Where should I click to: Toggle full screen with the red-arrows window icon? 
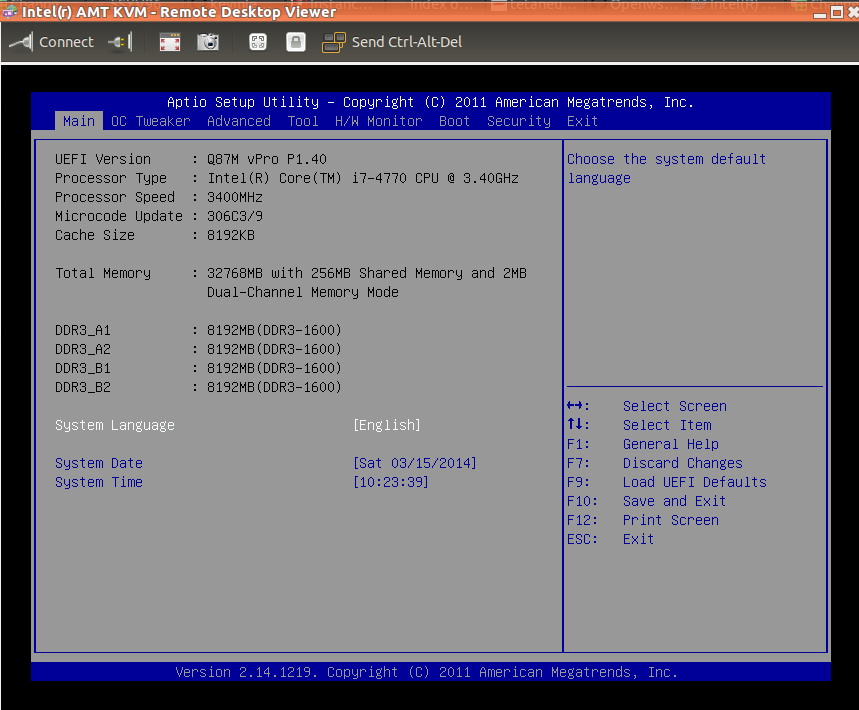click(170, 42)
